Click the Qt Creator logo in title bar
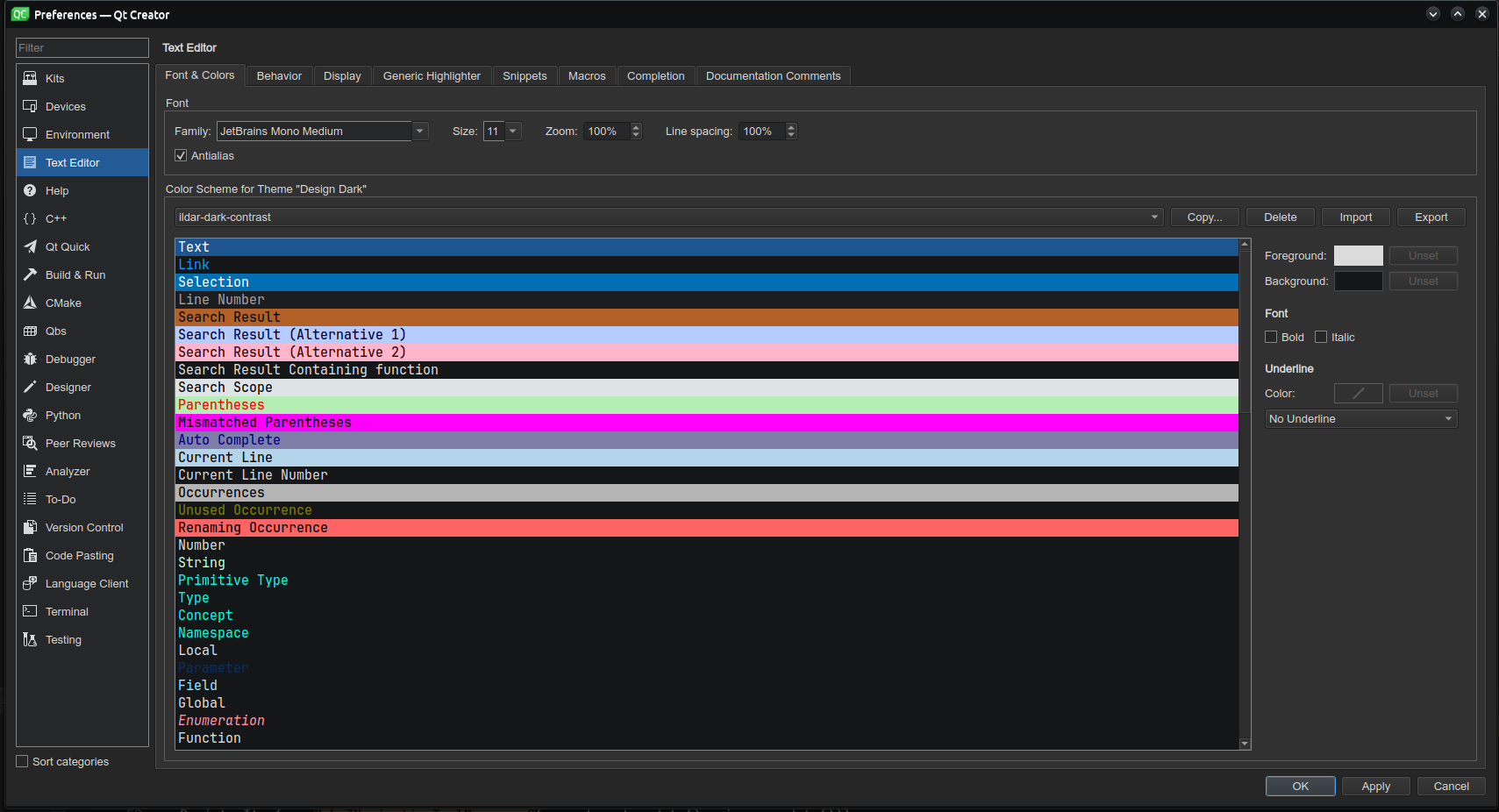The width and height of the screenshot is (1499, 812). pyautogui.click(x=19, y=14)
